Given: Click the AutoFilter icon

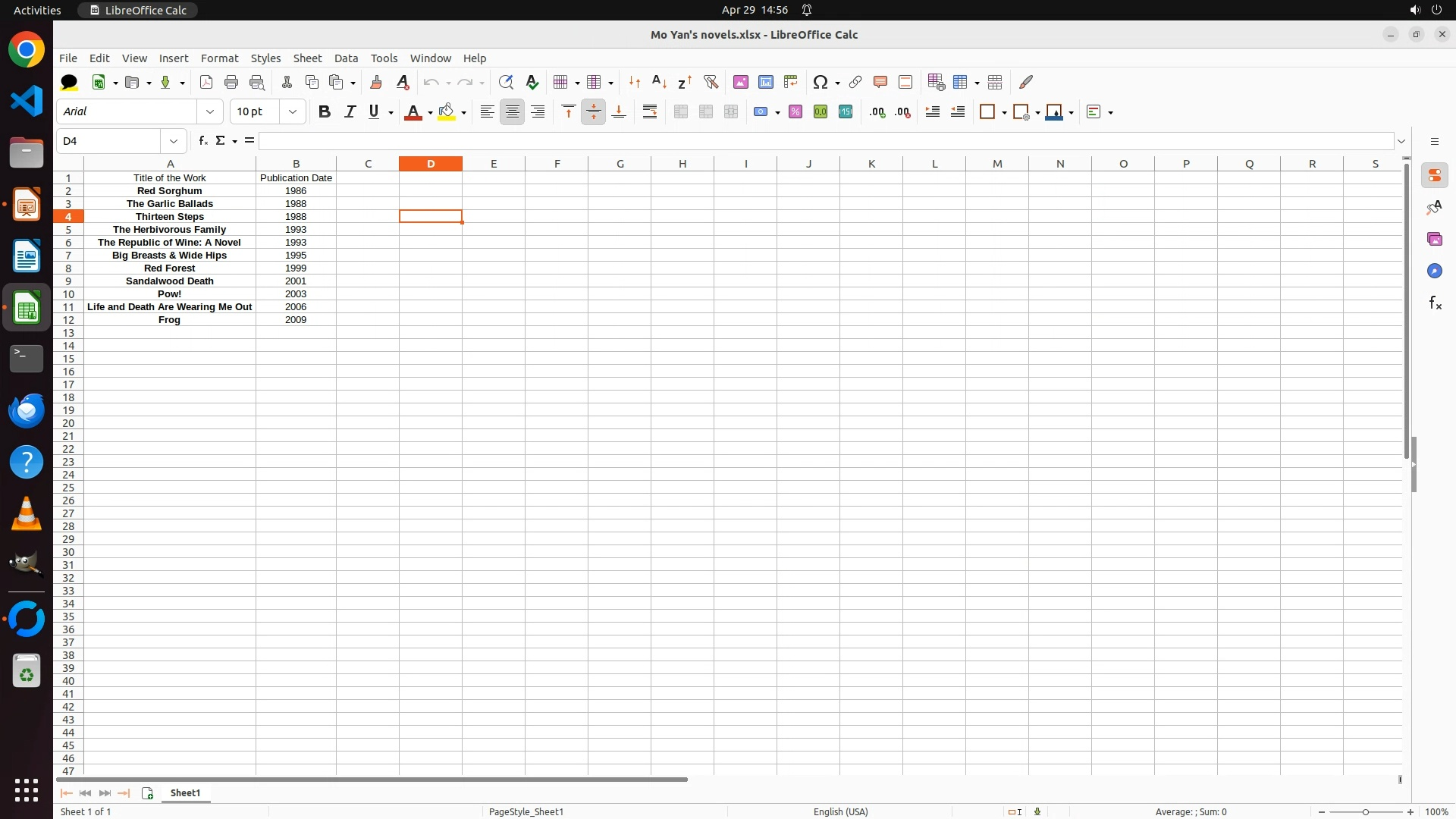Looking at the screenshot, I should pos(711,82).
